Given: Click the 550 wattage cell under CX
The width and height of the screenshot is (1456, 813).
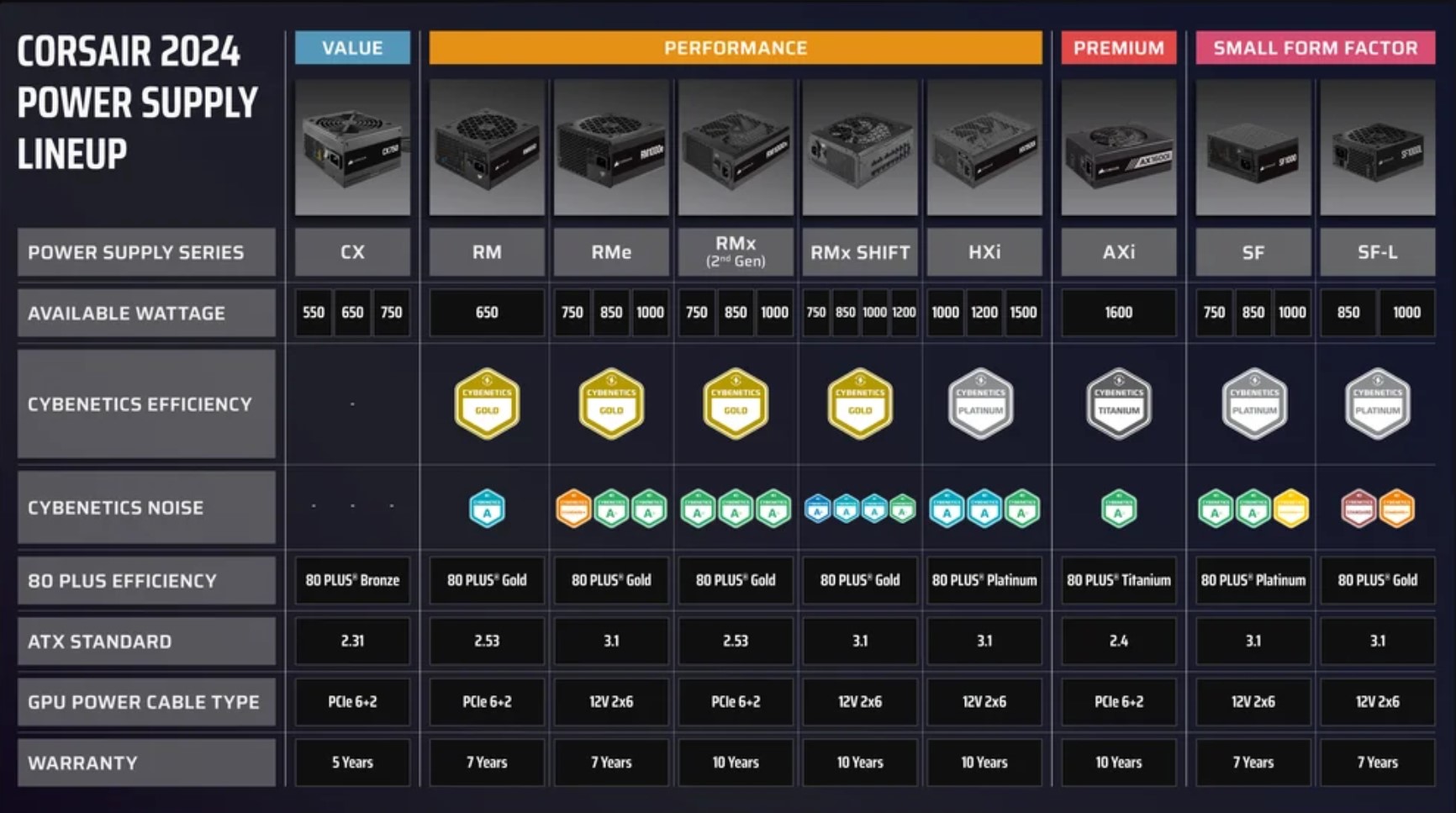Looking at the screenshot, I should point(314,313).
